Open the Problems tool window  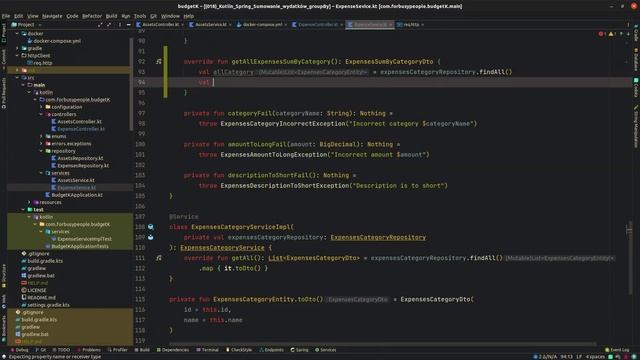pyautogui.click(x=89, y=350)
